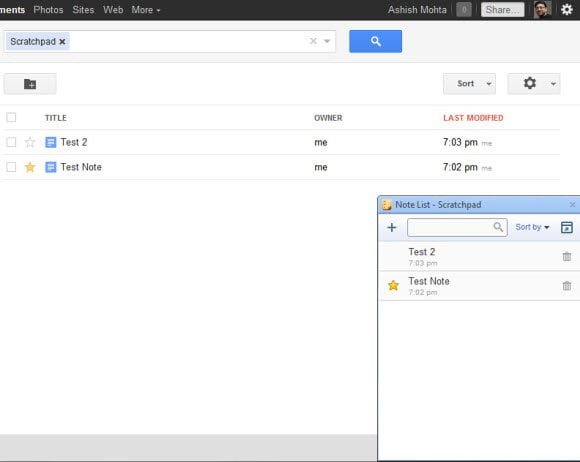The height and width of the screenshot is (462, 580).
Task: Clear the search box with X
Action: point(313,41)
